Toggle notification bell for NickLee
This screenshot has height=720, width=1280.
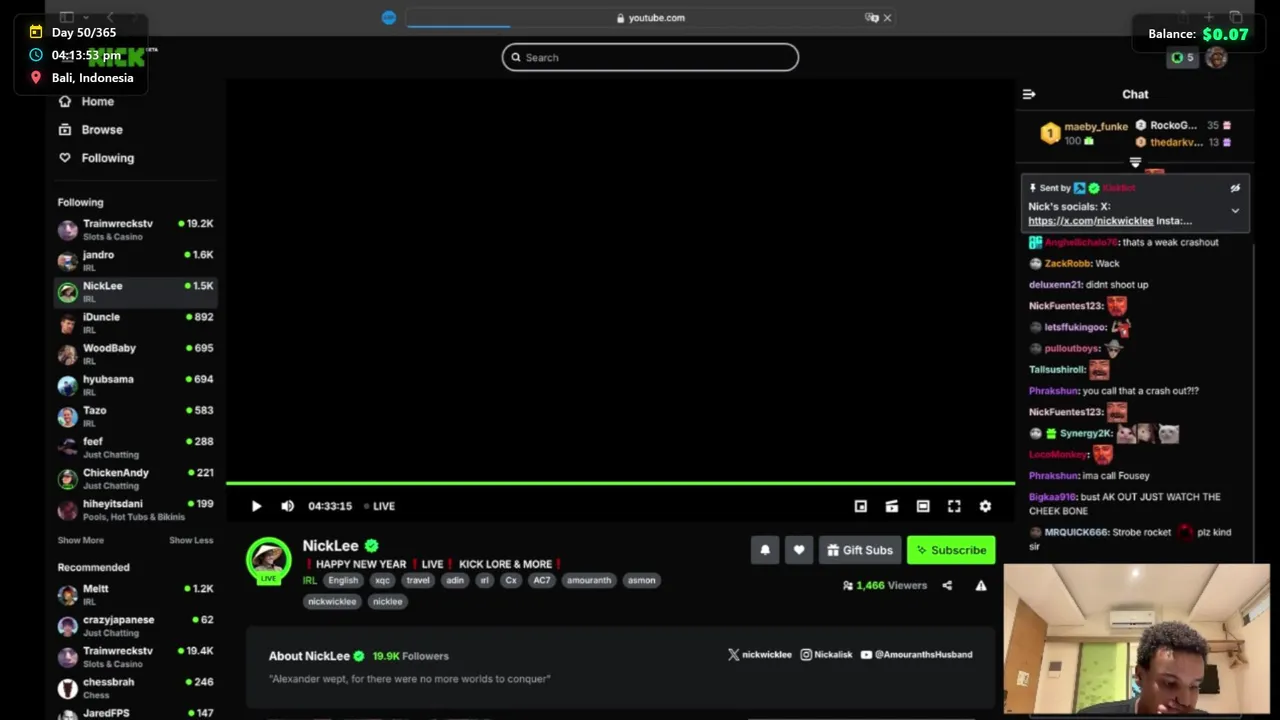pyautogui.click(x=765, y=550)
